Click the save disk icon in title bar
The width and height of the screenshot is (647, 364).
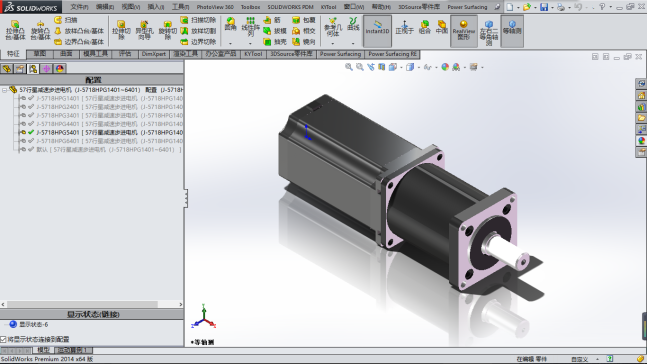coord(544,7)
